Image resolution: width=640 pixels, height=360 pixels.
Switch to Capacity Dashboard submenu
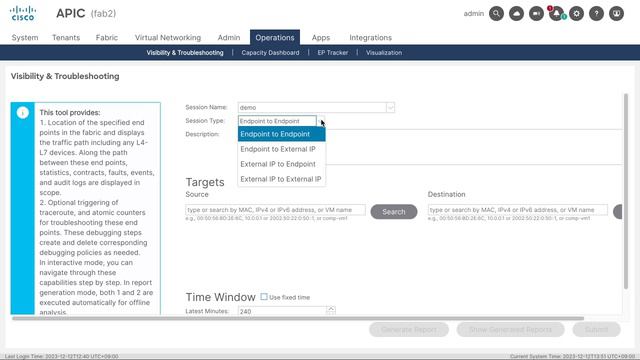pos(270,53)
